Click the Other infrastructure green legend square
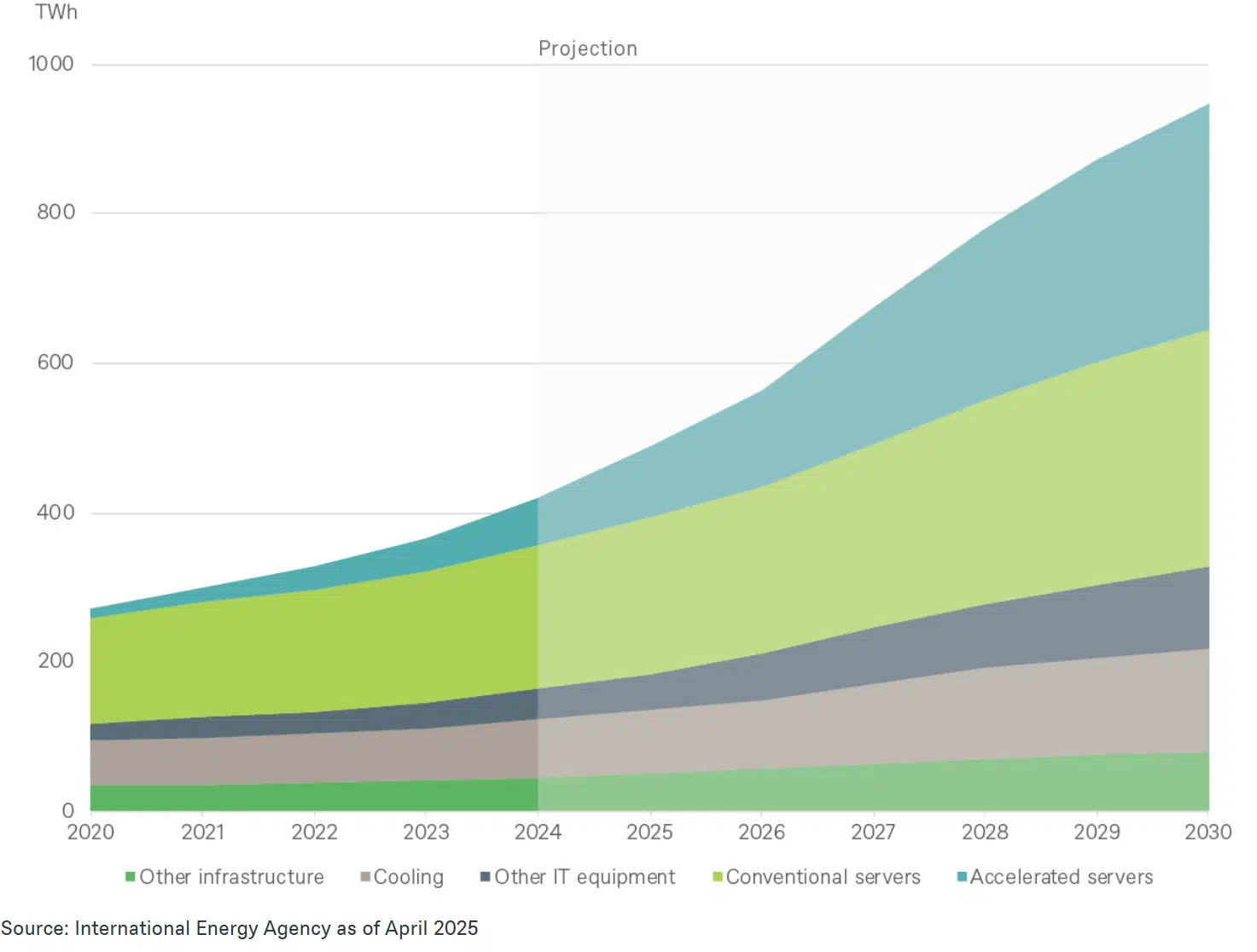Screen dimensions: 1257x952 pyautogui.click(x=131, y=877)
